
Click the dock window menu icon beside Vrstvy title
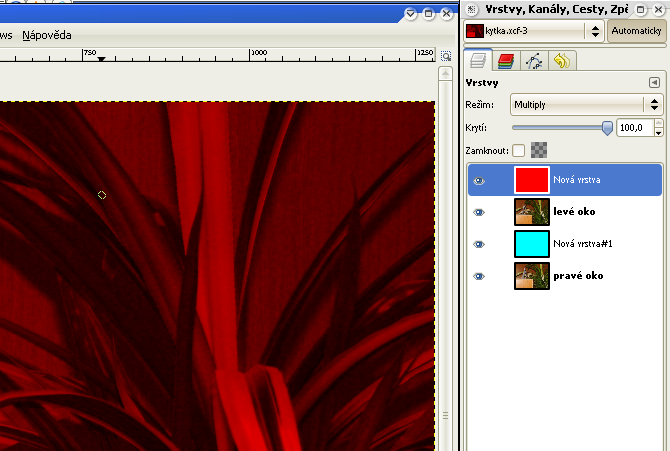pyautogui.click(x=471, y=9)
